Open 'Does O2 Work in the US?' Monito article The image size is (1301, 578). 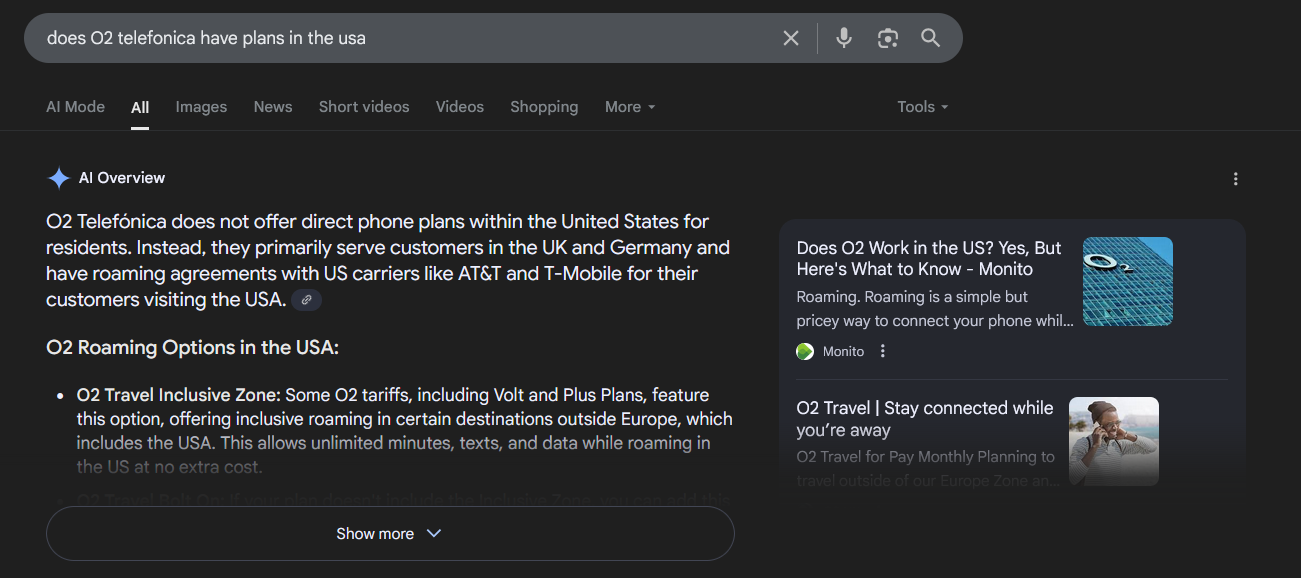coord(929,258)
